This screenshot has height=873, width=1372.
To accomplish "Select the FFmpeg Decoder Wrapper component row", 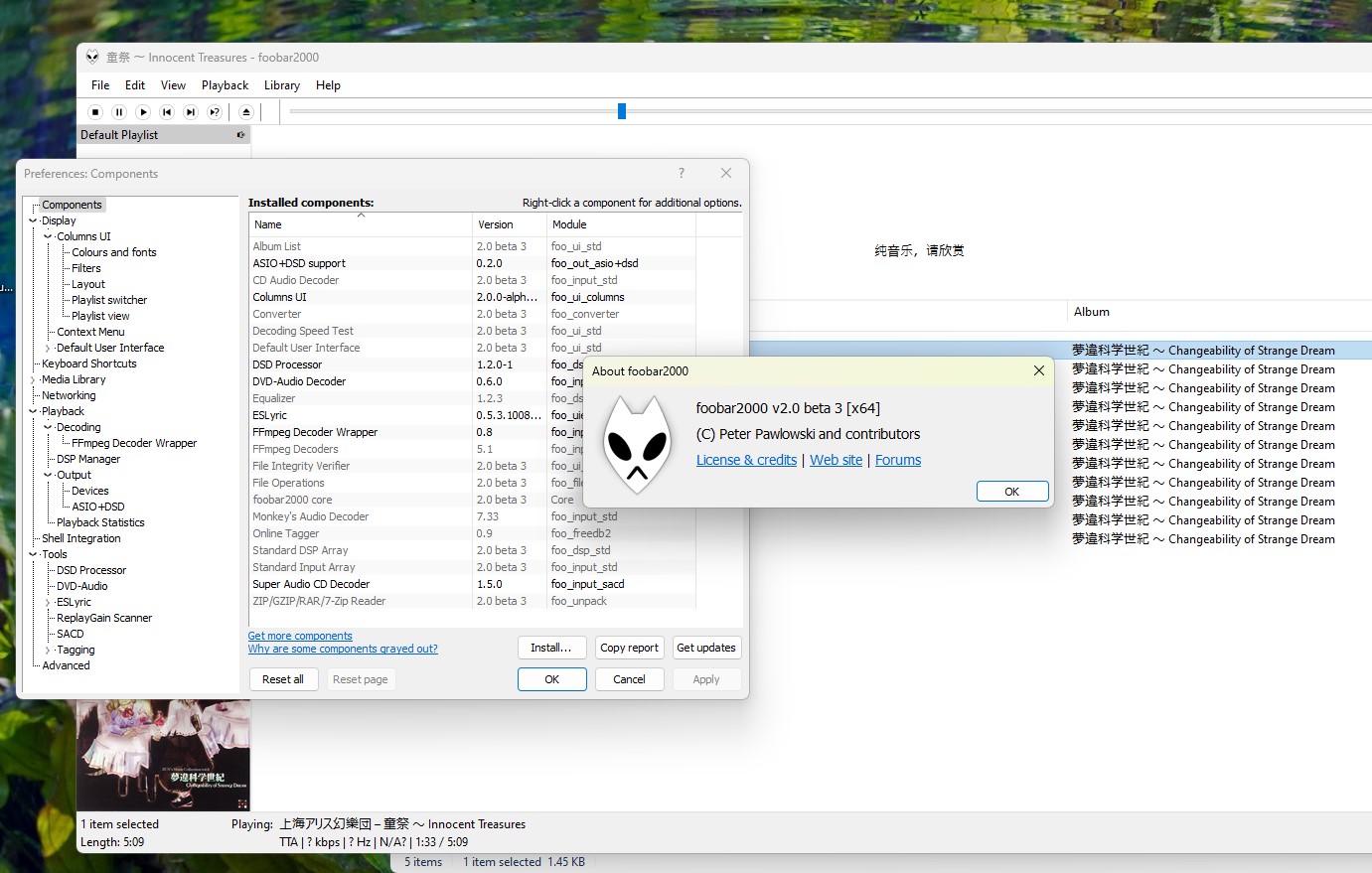I will point(472,432).
